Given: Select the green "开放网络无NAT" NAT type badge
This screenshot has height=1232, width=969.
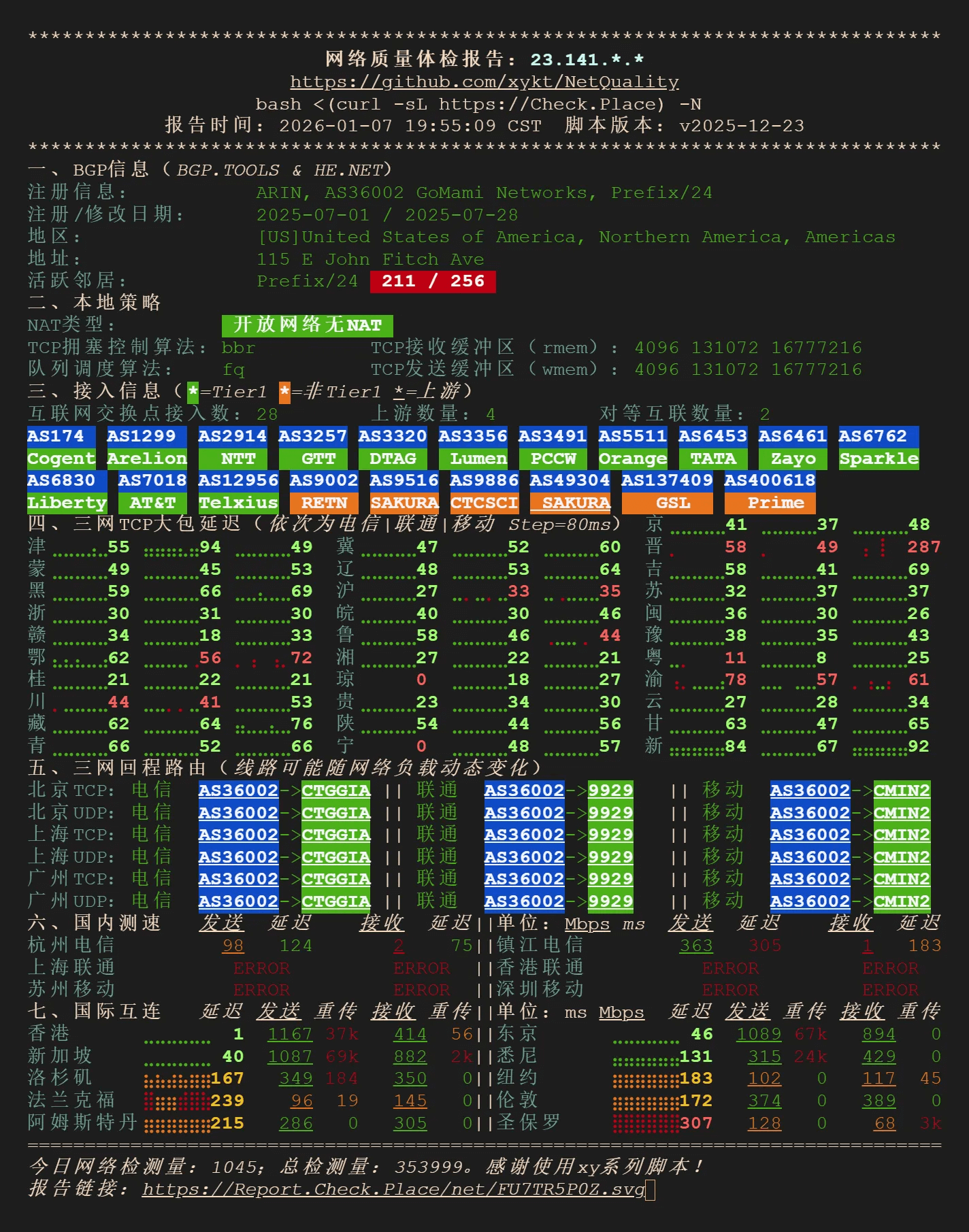Looking at the screenshot, I should click(307, 325).
